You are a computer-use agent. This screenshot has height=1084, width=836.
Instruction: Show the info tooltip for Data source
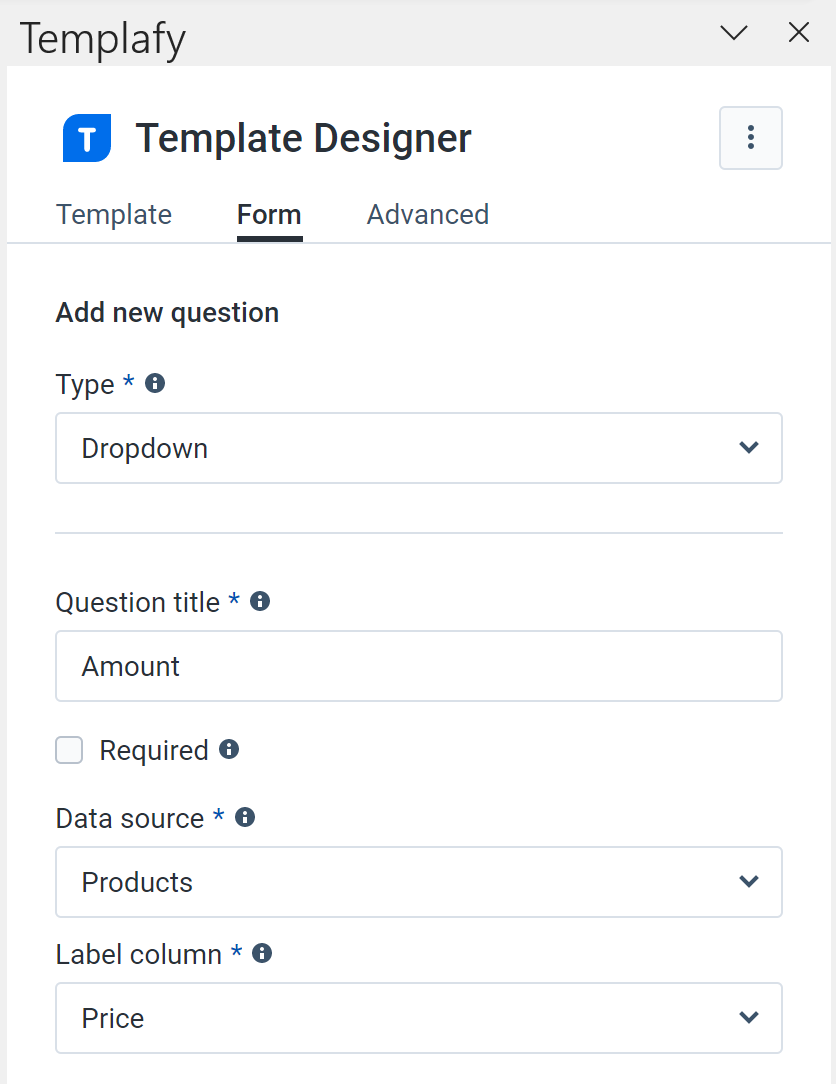point(245,817)
